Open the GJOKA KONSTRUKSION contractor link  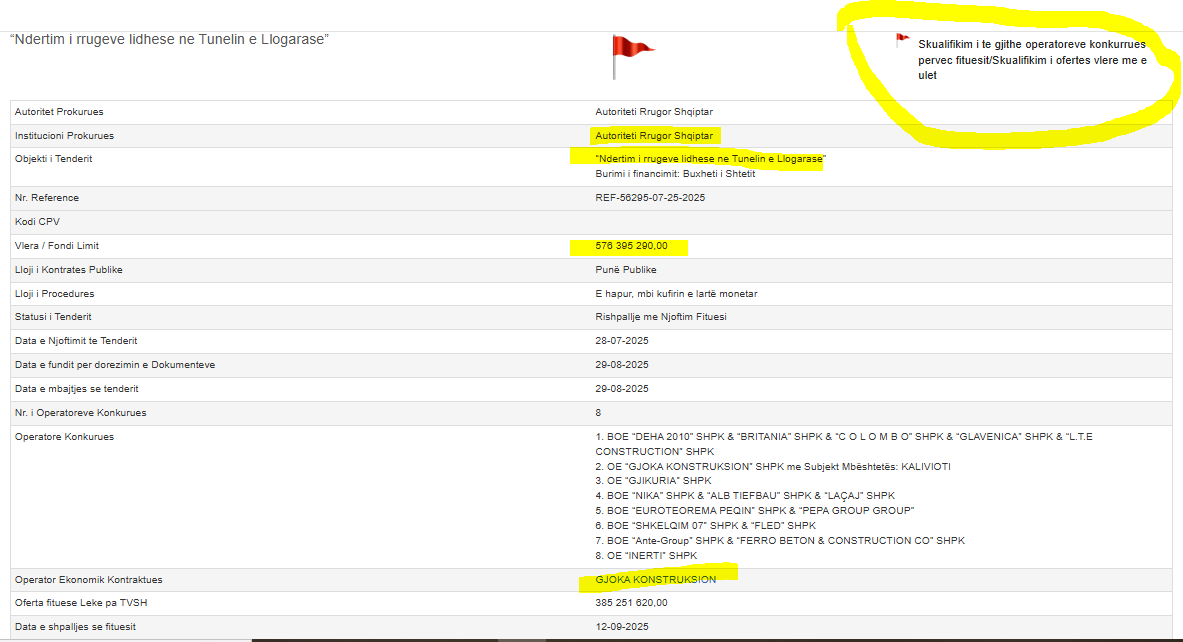655,579
